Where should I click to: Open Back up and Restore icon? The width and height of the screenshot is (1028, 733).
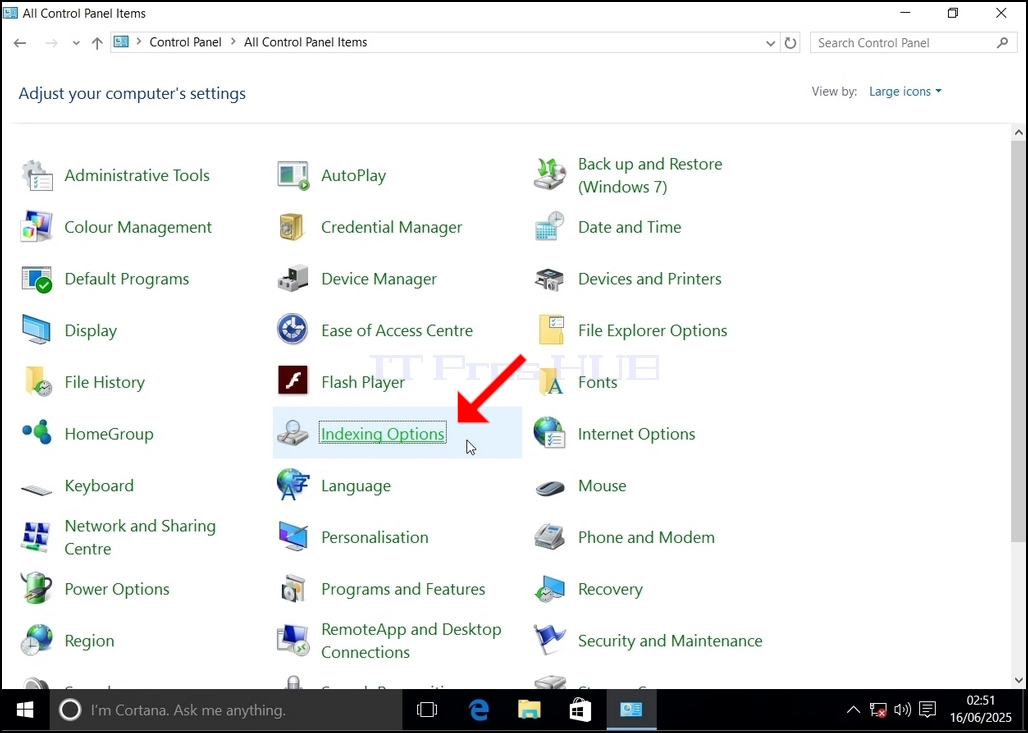point(549,175)
